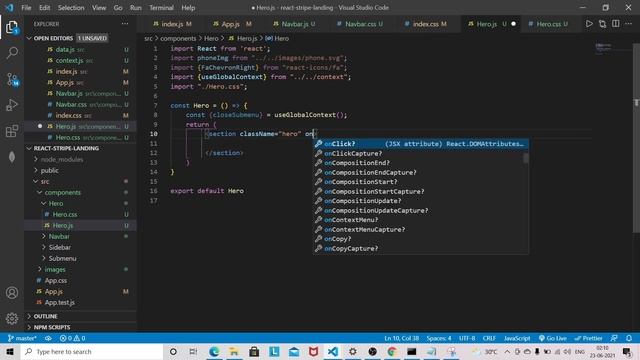Viewport: 640px width, 360px height.
Task: Switch to the Navbar.js editor tab
Action: (294, 24)
